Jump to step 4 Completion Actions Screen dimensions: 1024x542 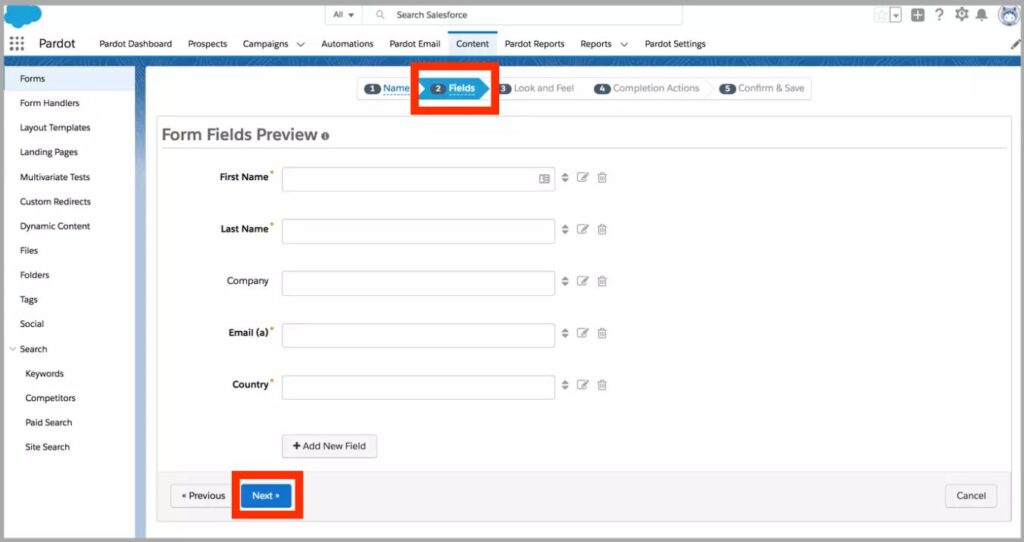[647, 88]
